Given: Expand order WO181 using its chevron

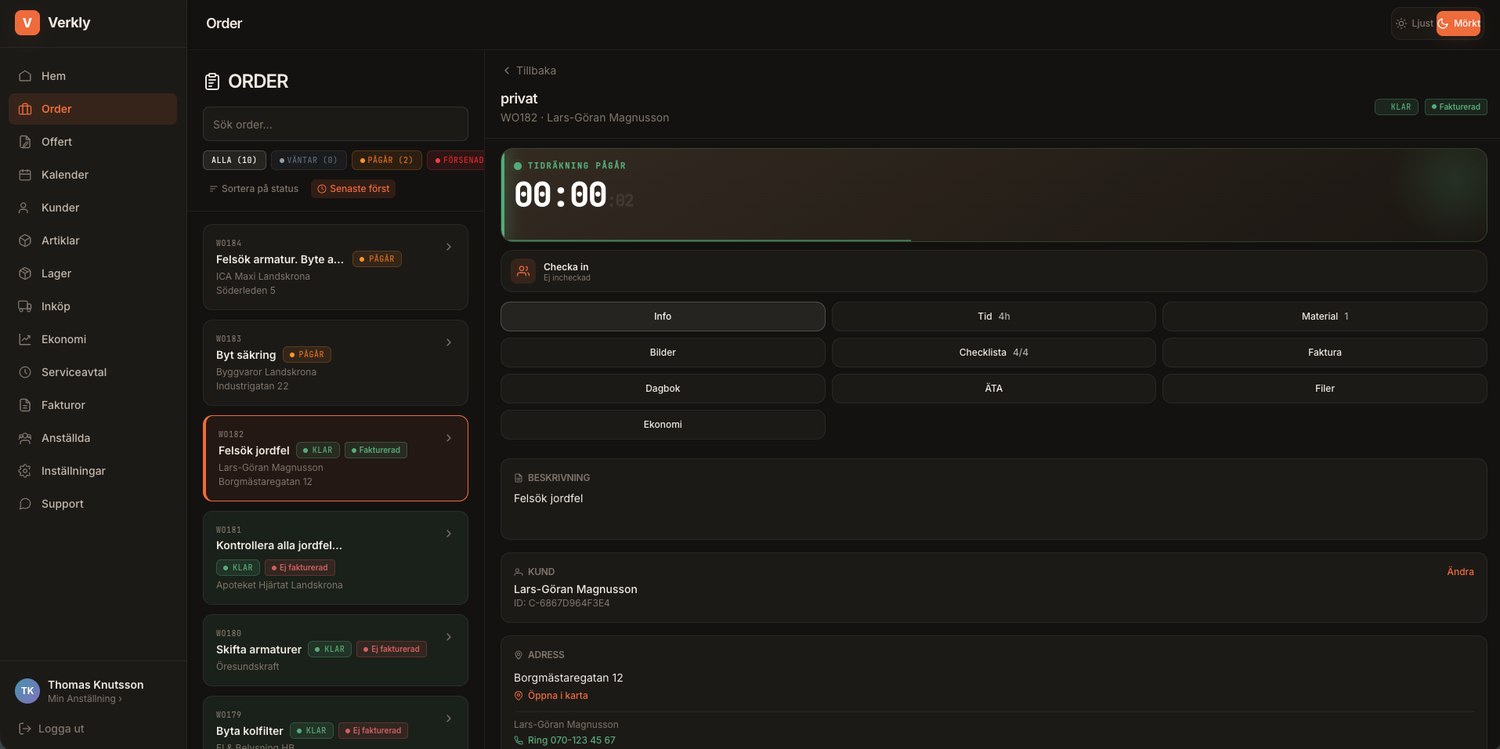Looking at the screenshot, I should tap(449, 534).
